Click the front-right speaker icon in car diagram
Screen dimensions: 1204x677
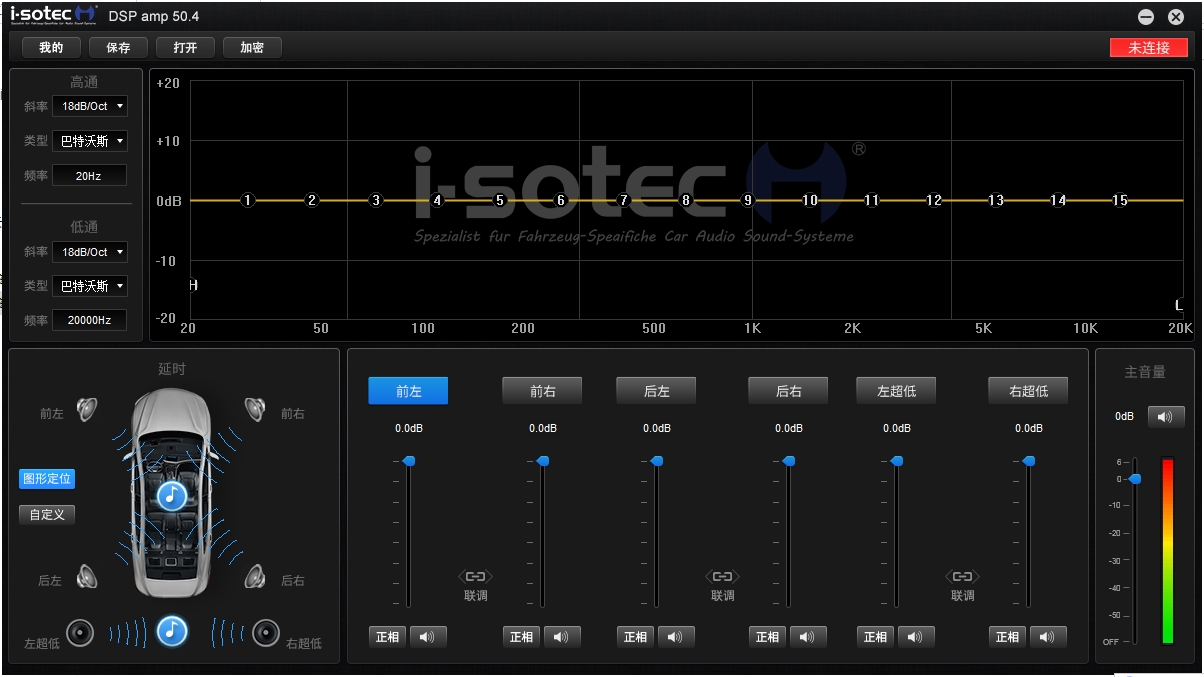(255, 409)
